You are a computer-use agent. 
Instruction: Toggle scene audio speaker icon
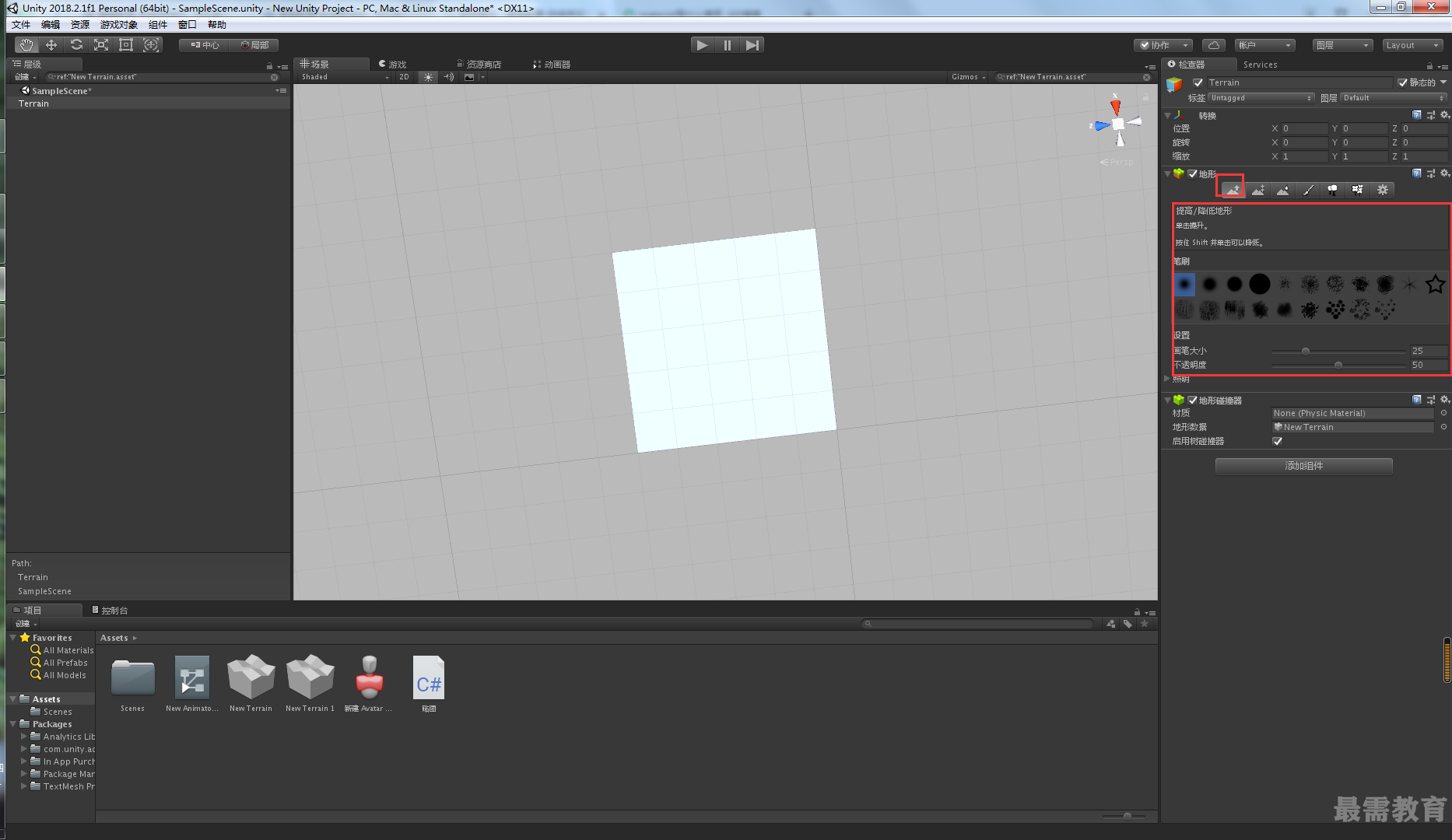(449, 77)
